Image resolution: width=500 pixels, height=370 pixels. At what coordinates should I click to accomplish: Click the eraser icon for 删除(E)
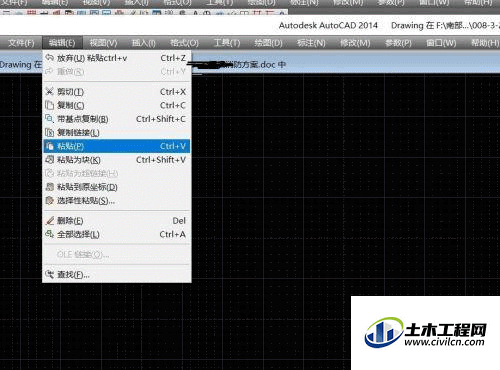[x=49, y=220]
